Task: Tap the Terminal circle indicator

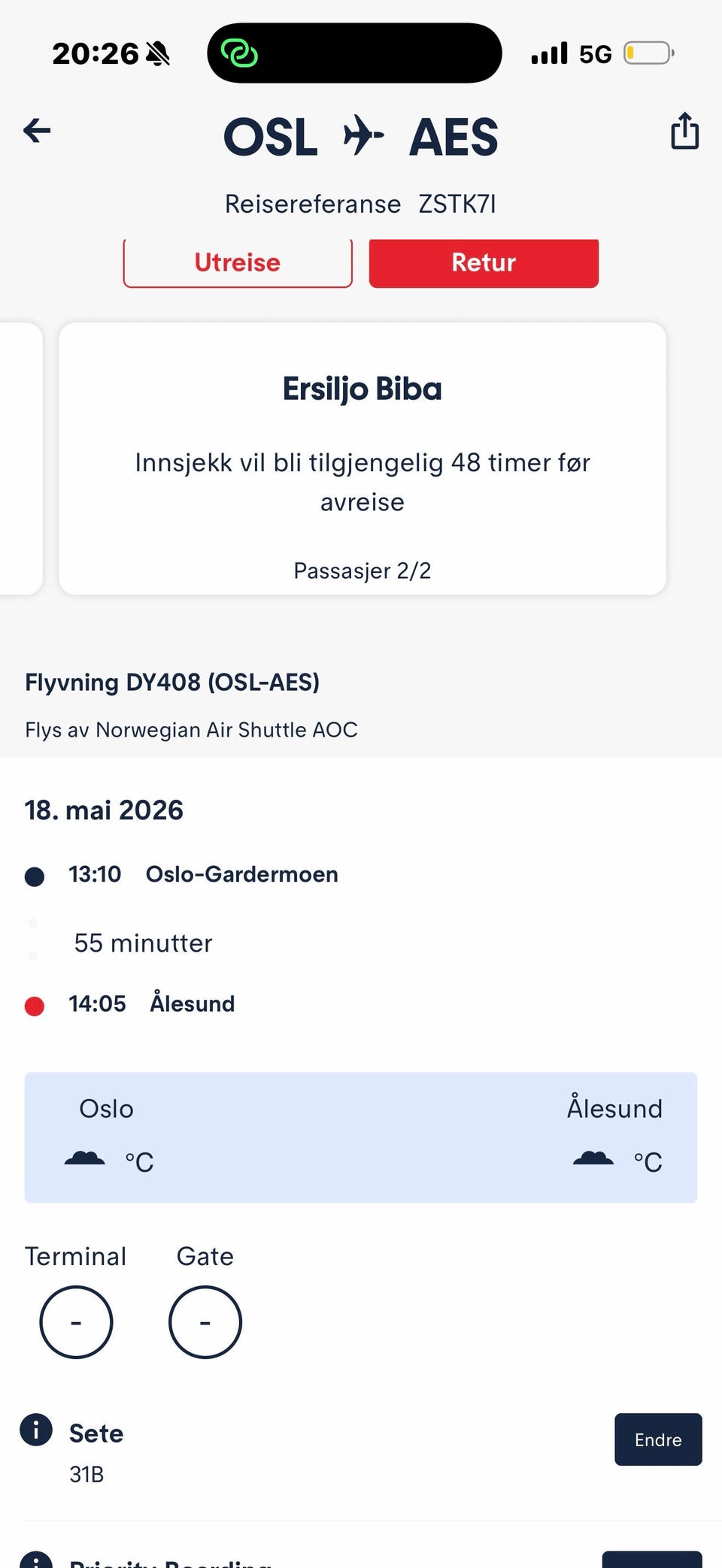Action: [76, 1321]
